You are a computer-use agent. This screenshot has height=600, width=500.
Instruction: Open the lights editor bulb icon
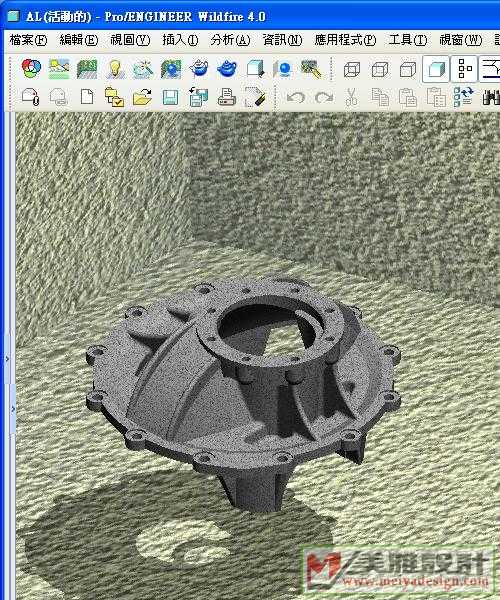point(115,69)
